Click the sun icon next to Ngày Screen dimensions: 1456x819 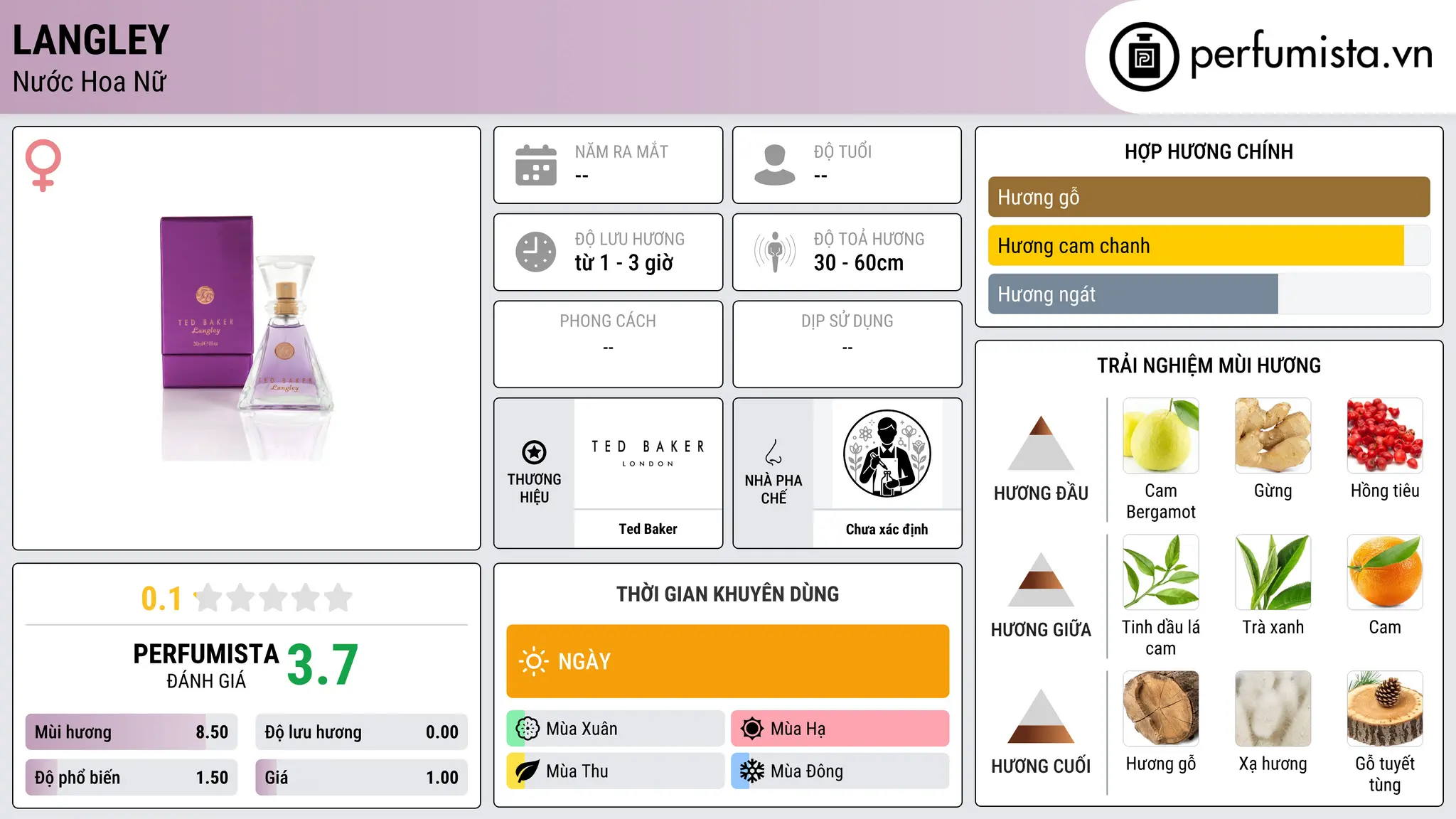(x=533, y=661)
